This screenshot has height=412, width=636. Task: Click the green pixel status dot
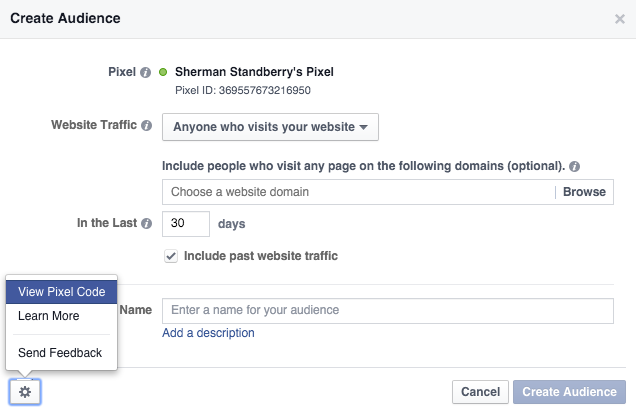[165, 72]
